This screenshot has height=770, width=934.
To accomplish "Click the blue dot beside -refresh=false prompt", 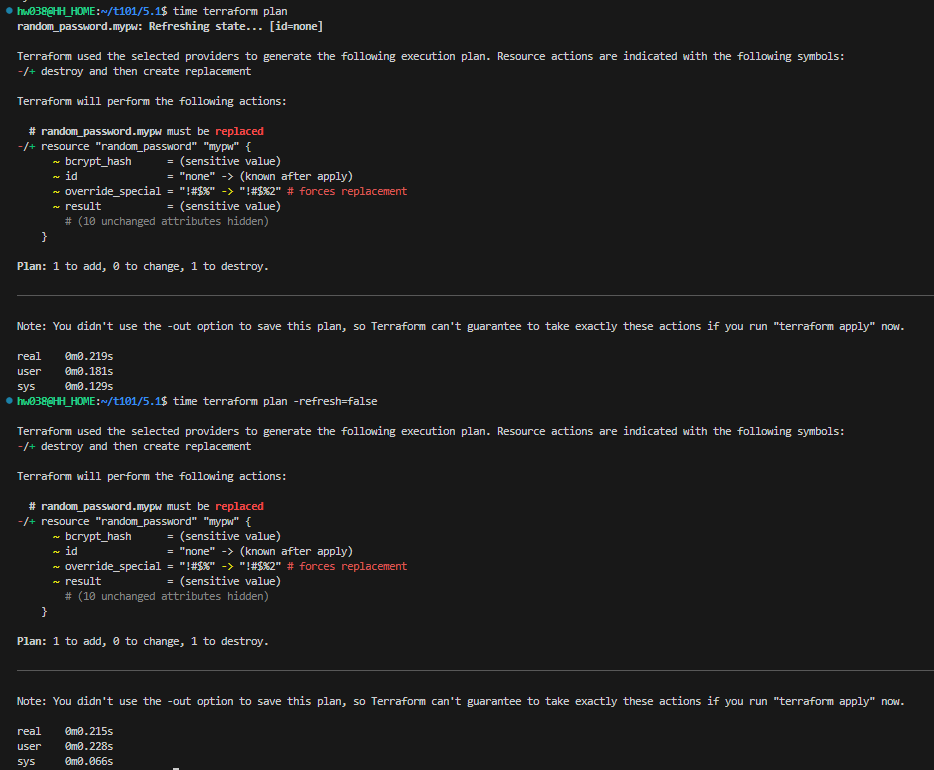I will tap(9, 401).
